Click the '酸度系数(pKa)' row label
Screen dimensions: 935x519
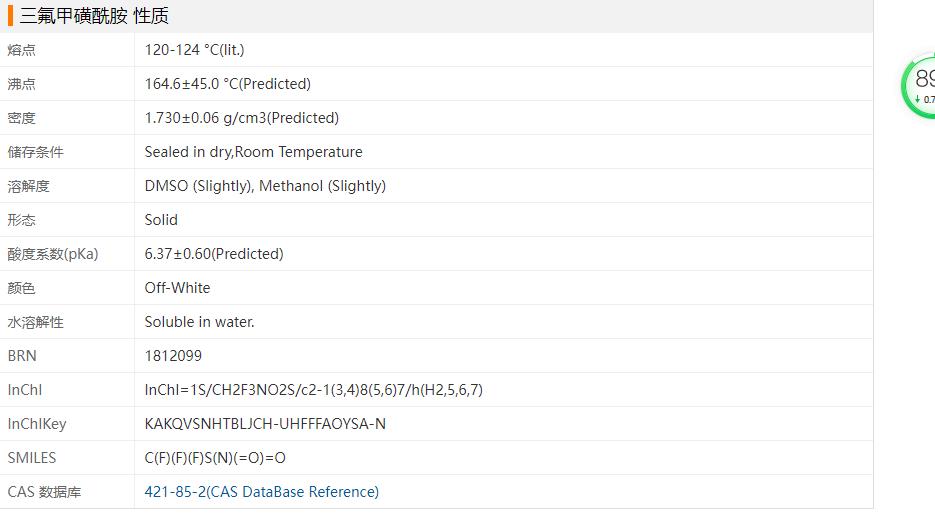tap(53, 254)
